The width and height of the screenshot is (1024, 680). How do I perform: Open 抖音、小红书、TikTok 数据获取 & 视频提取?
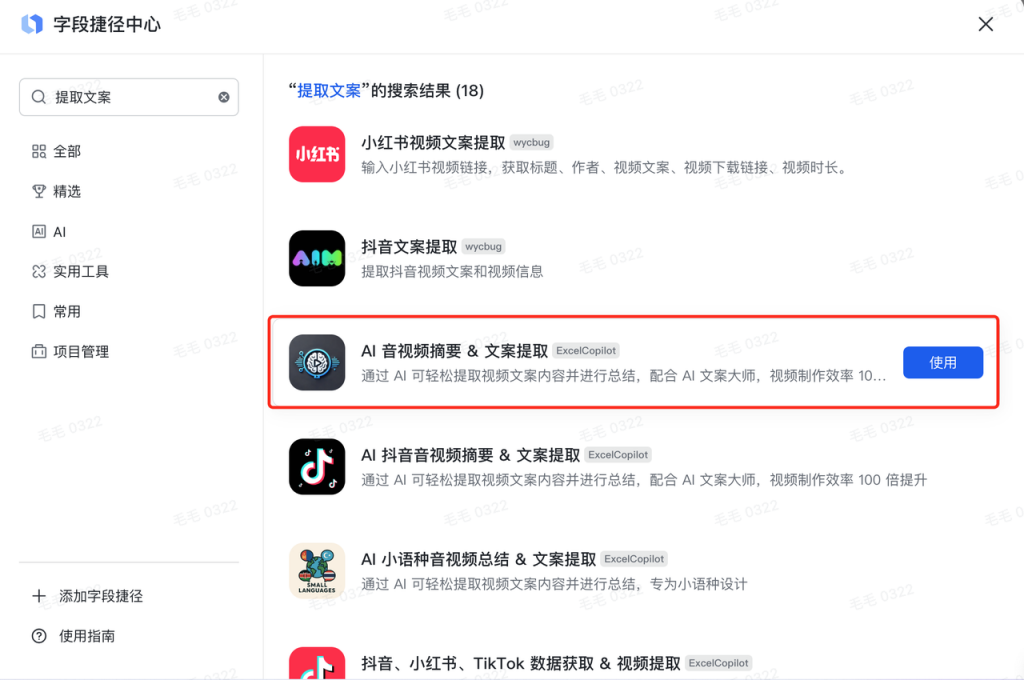click(521, 664)
